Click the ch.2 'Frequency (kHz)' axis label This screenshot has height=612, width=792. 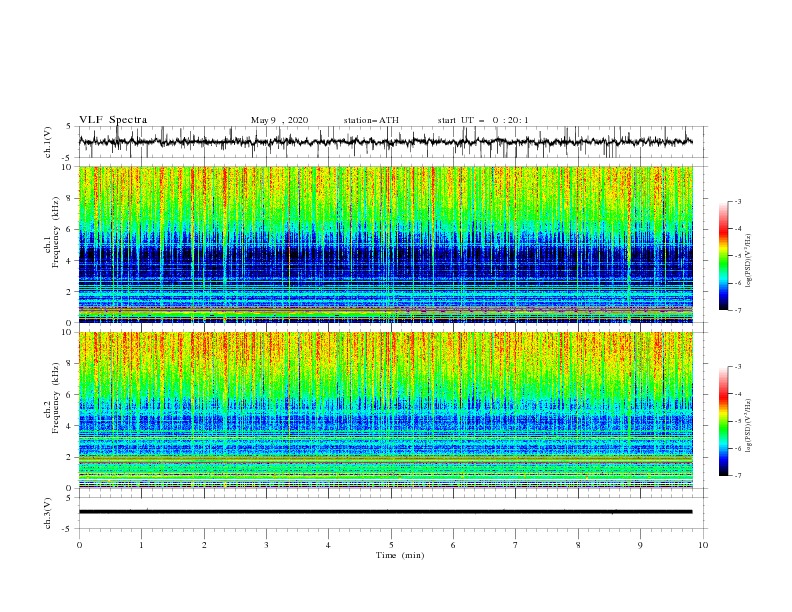coord(56,397)
